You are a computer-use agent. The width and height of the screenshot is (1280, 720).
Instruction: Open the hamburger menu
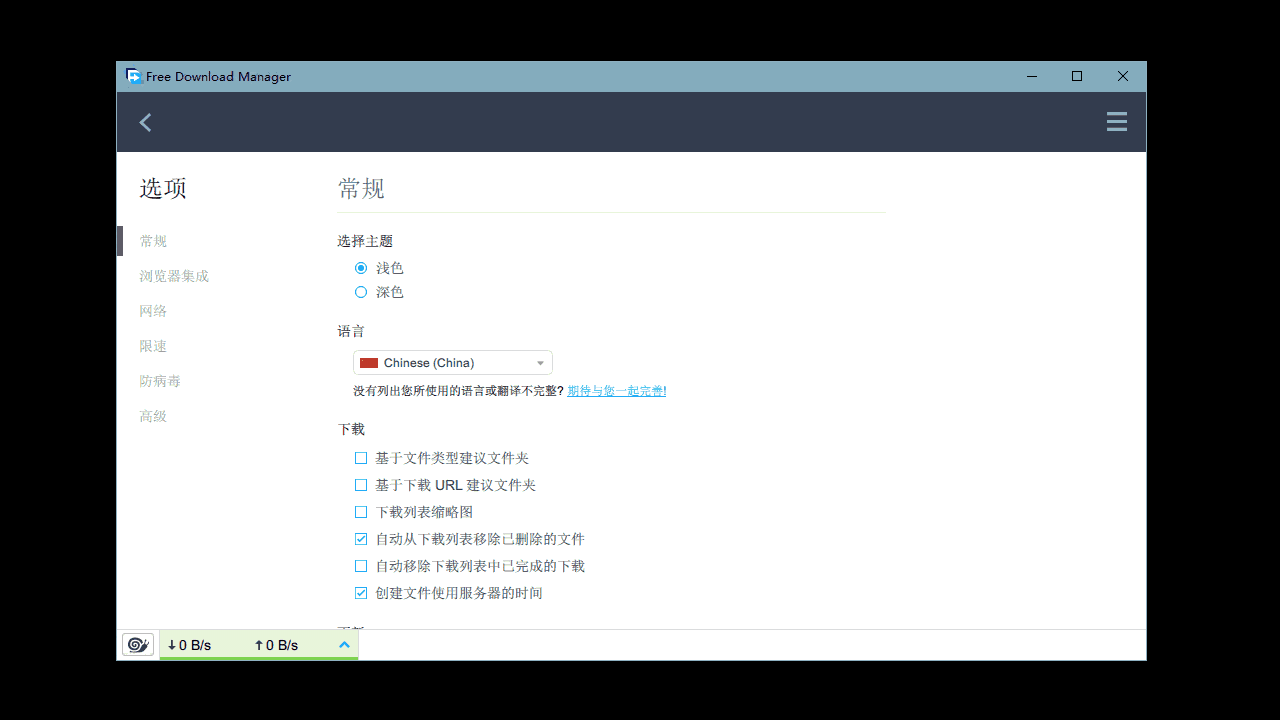coord(1116,121)
